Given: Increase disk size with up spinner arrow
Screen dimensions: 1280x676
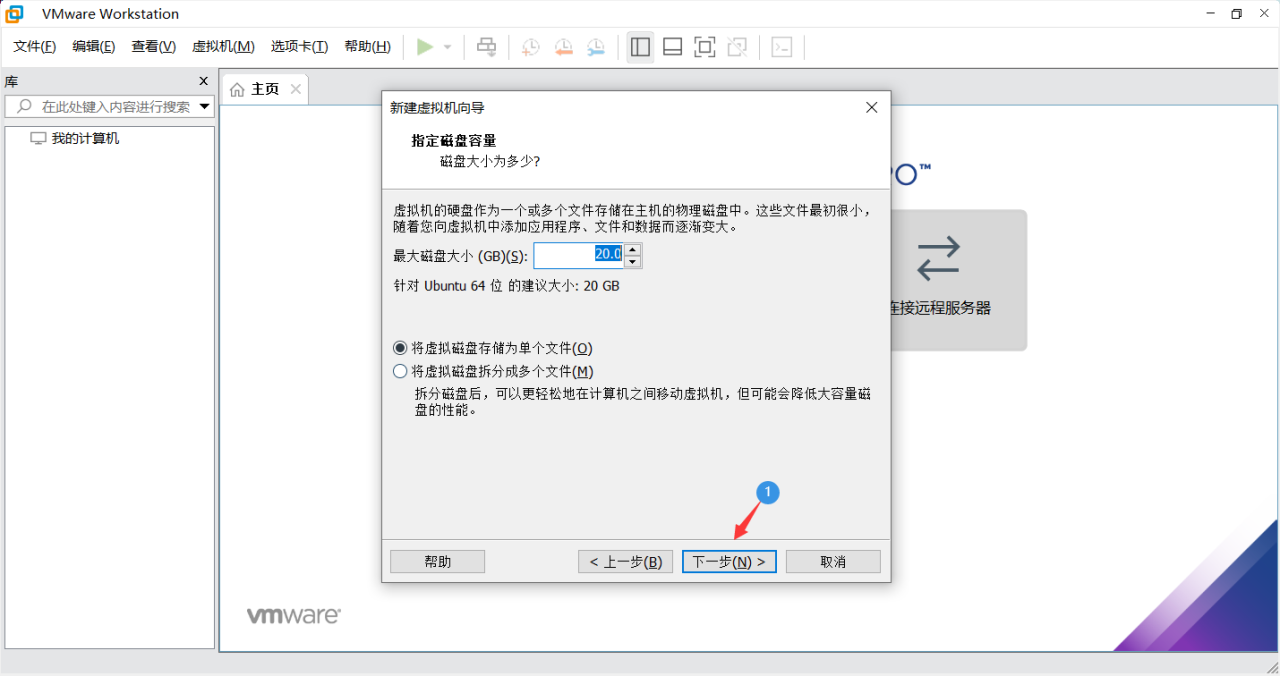Looking at the screenshot, I should [632, 249].
